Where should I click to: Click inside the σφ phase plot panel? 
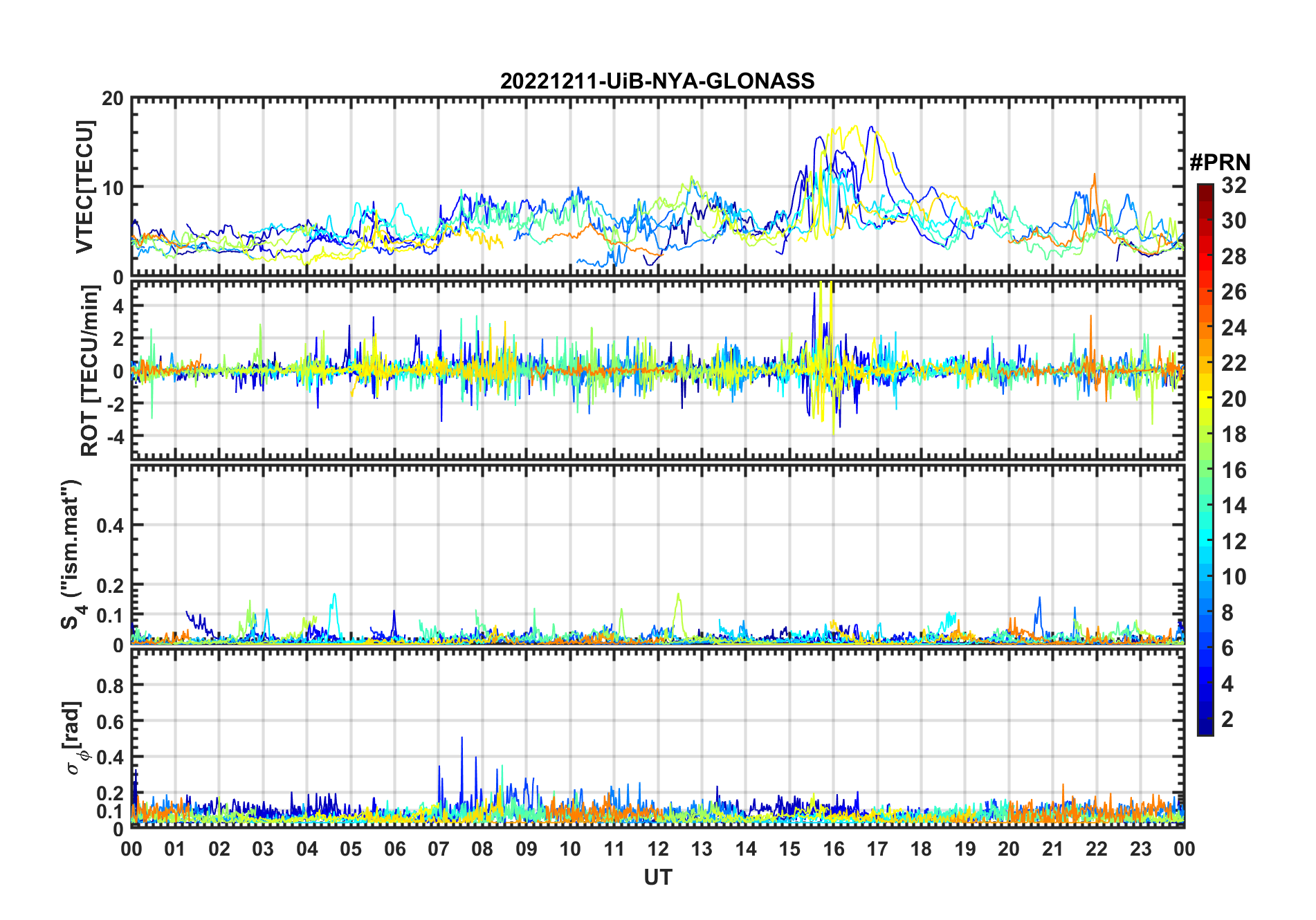[x=657, y=738]
